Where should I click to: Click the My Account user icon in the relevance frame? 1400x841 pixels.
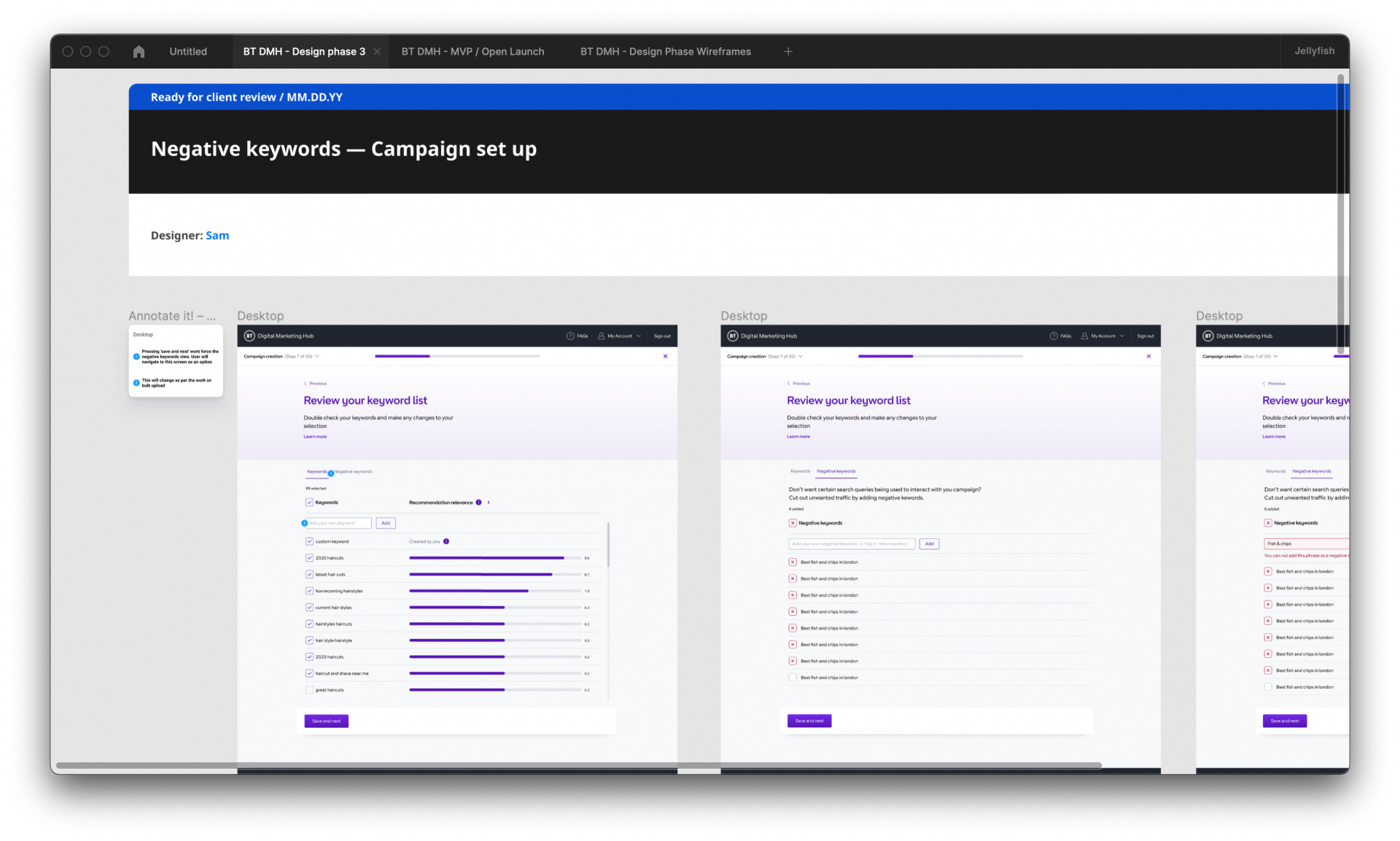point(602,336)
